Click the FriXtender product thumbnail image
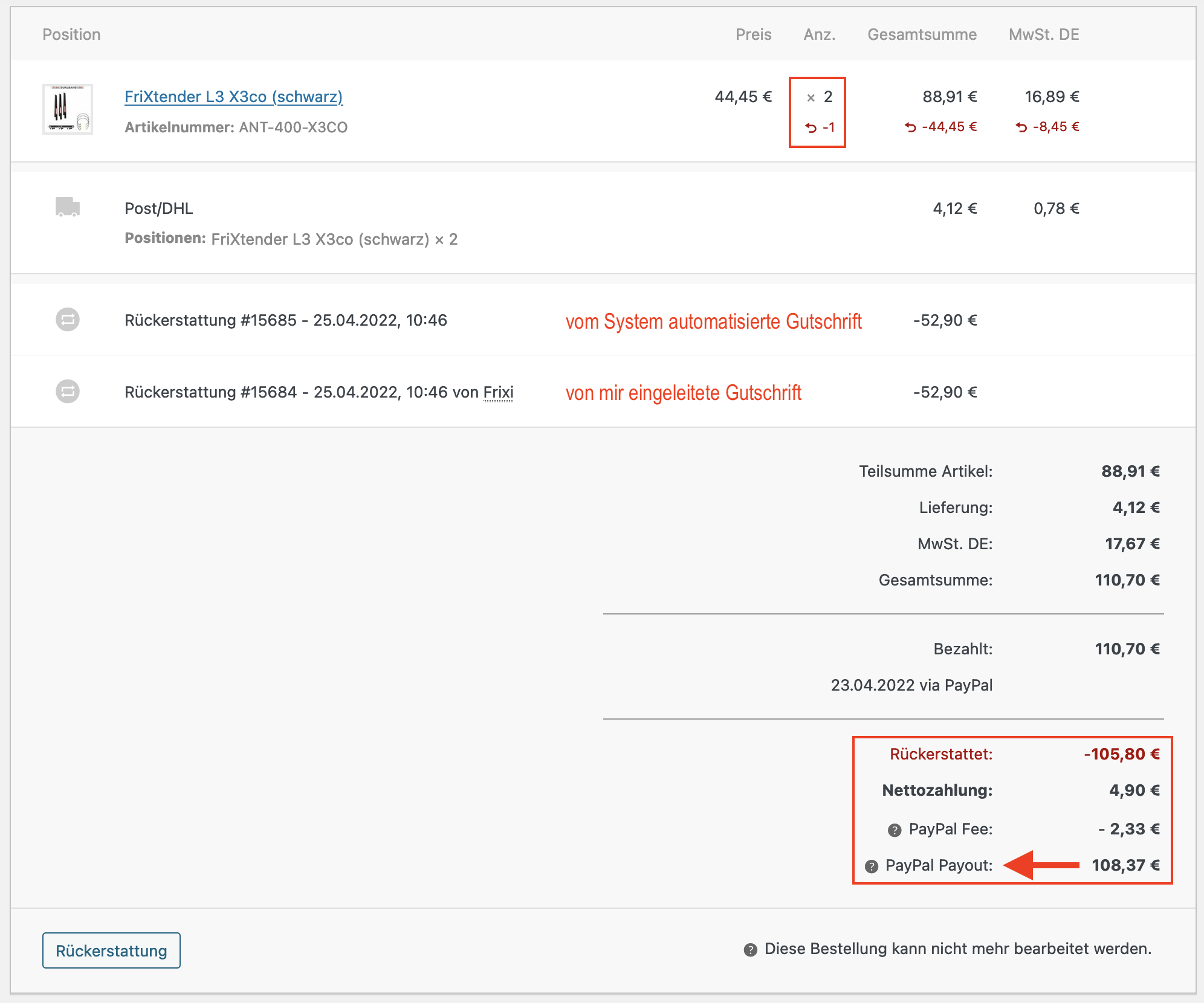This screenshot has width=1204, height=1003. coord(68,109)
